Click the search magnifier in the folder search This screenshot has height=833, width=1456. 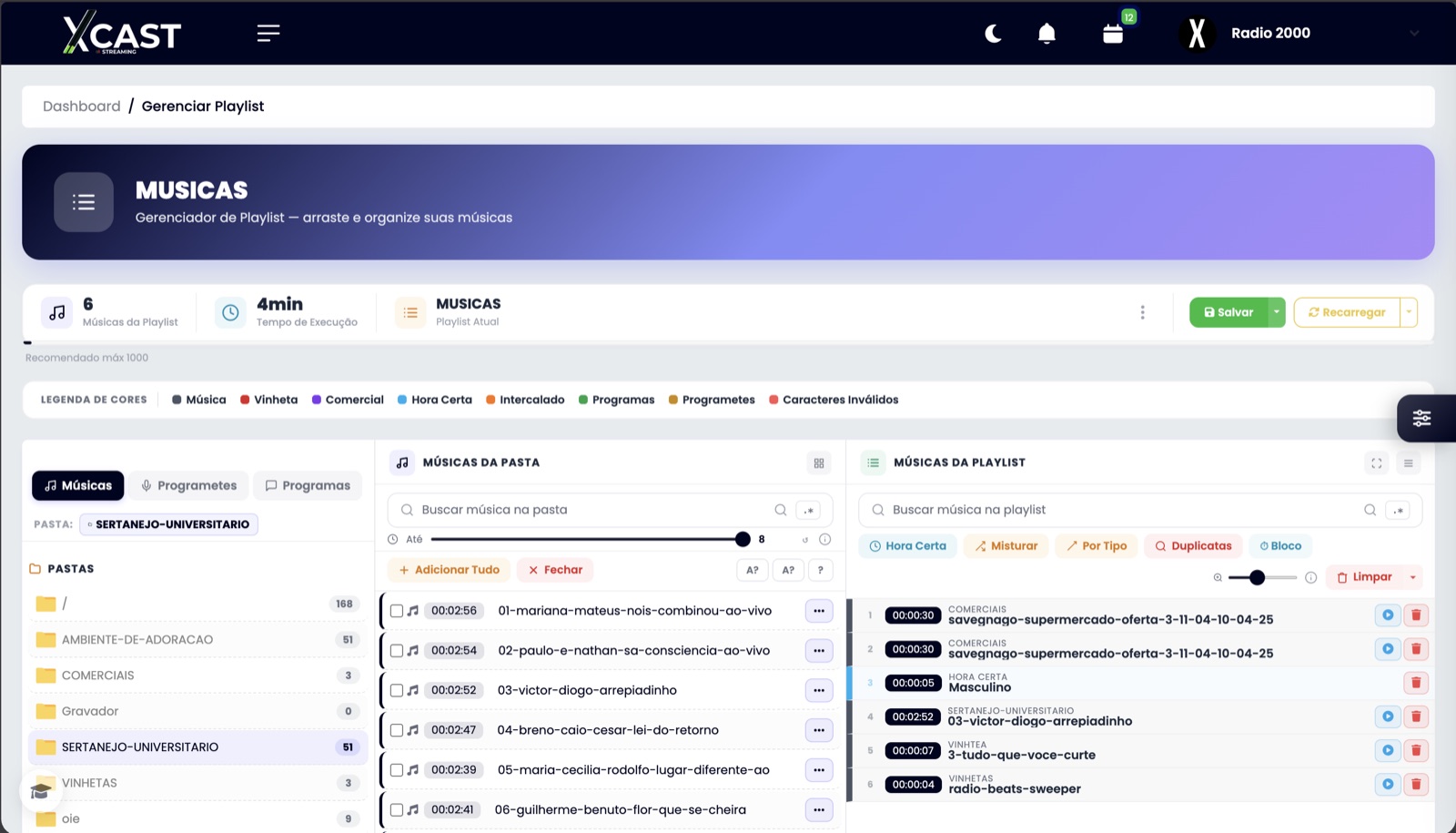(x=781, y=510)
